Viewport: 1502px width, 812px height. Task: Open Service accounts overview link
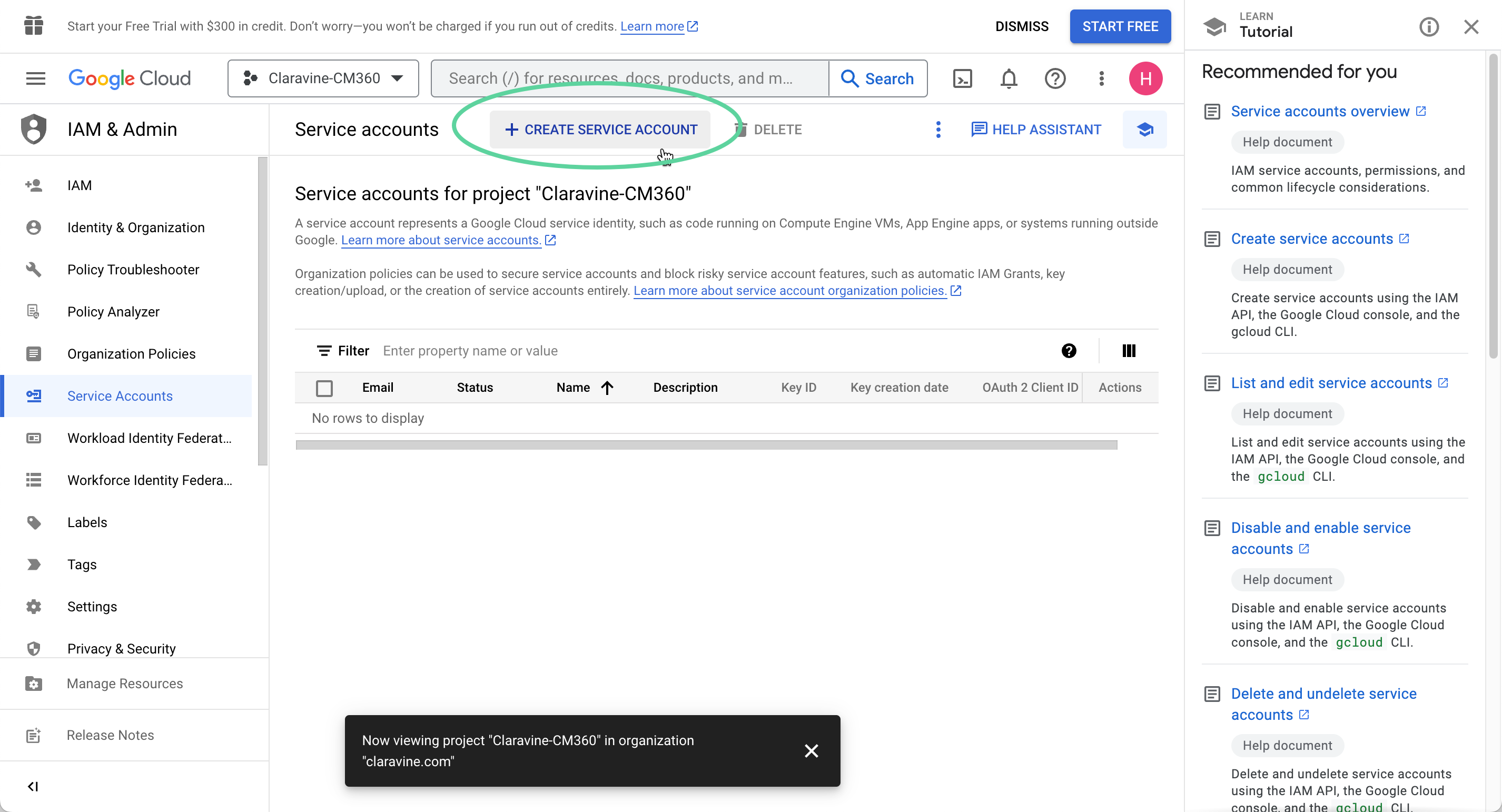point(1328,111)
